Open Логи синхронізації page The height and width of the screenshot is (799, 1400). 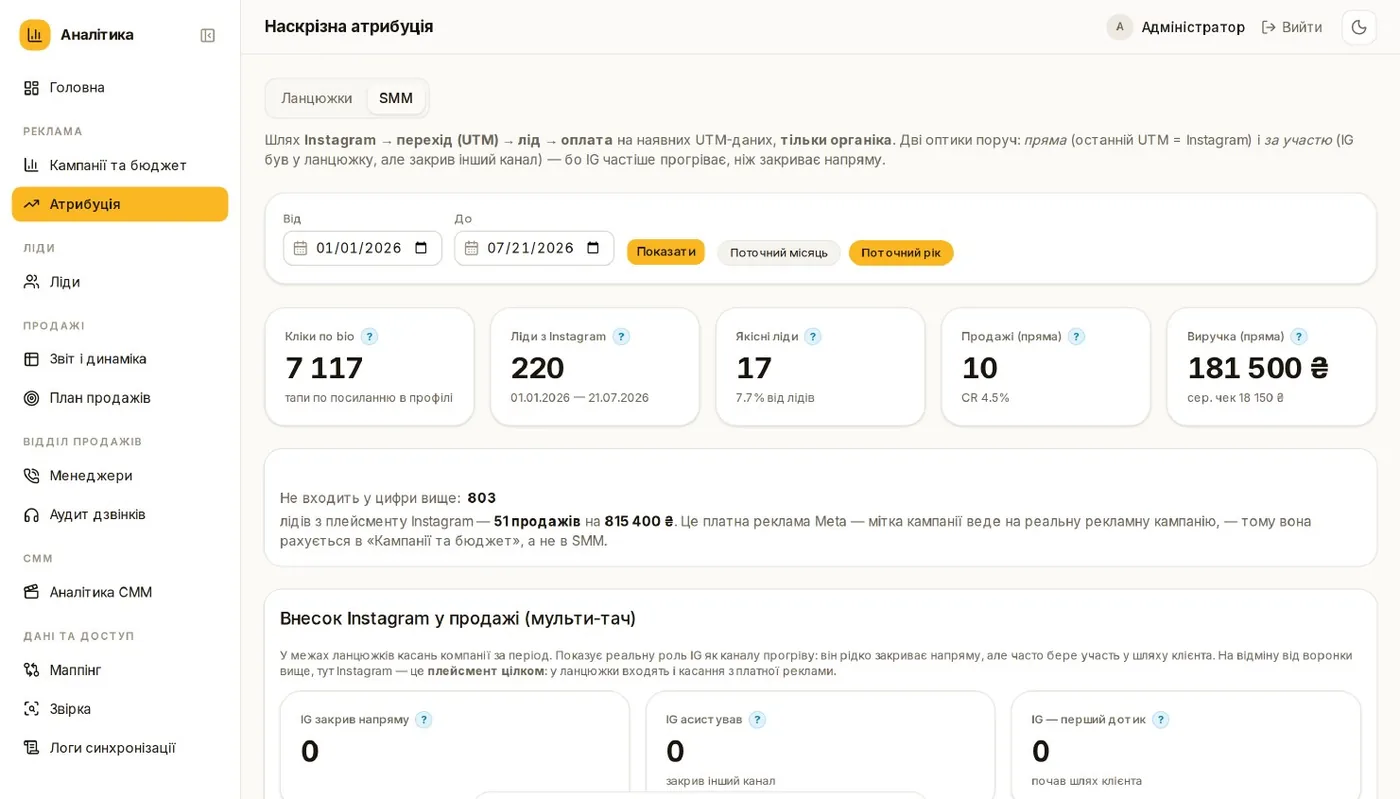[x=120, y=748]
